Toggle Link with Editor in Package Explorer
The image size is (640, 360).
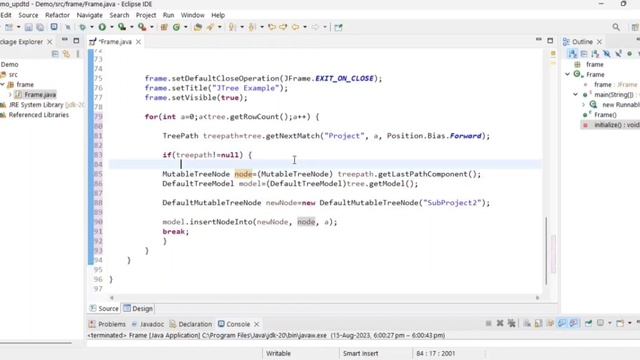[66, 54]
